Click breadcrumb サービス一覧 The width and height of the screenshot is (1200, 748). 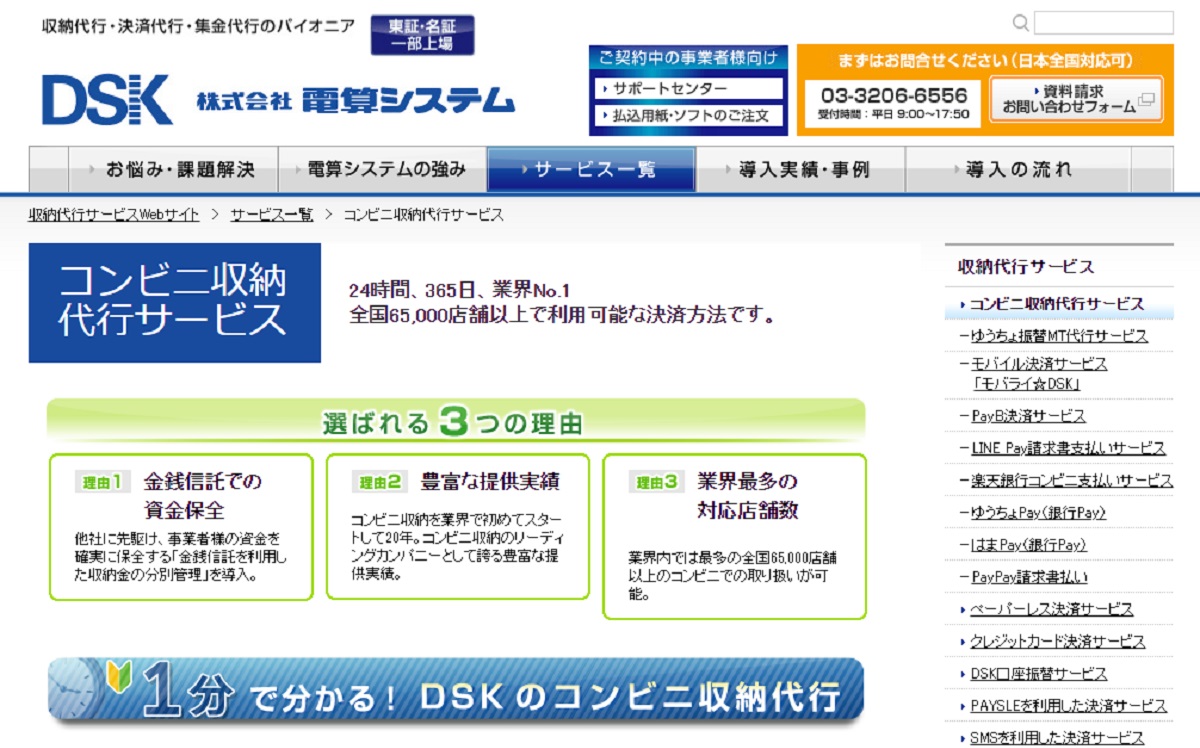pos(271,215)
